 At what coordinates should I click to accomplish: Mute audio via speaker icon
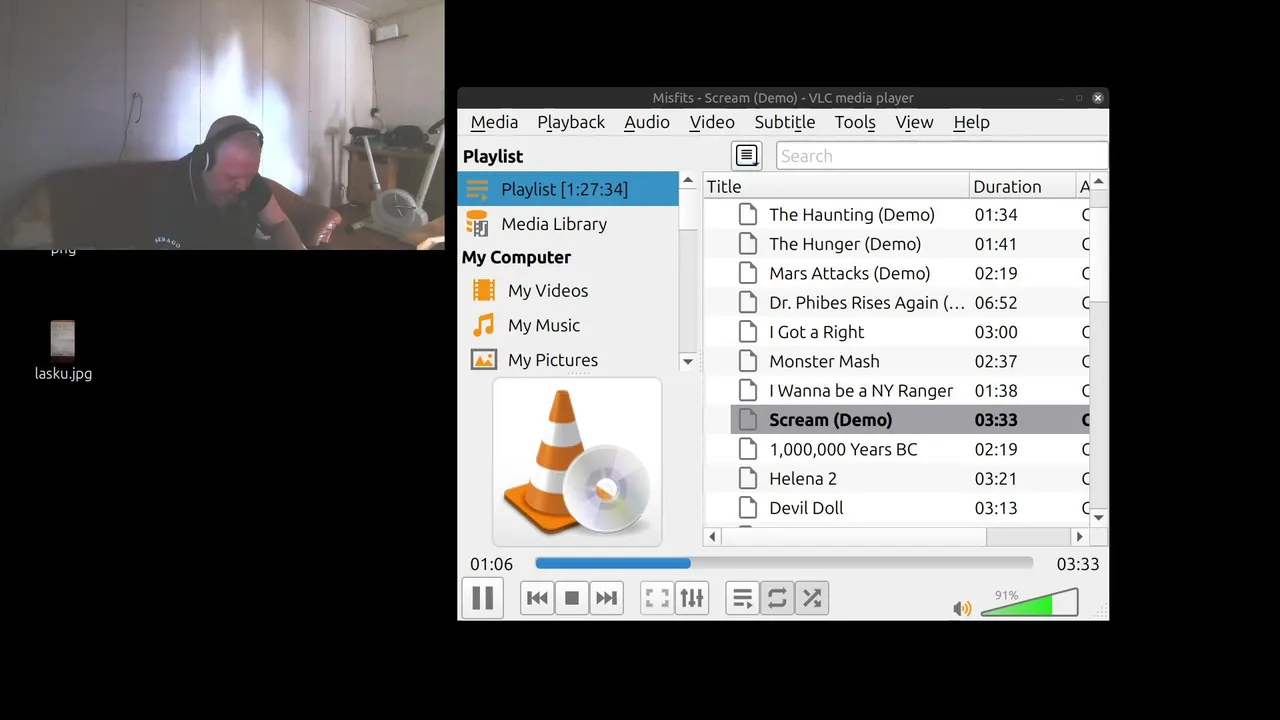pos(962,608)
